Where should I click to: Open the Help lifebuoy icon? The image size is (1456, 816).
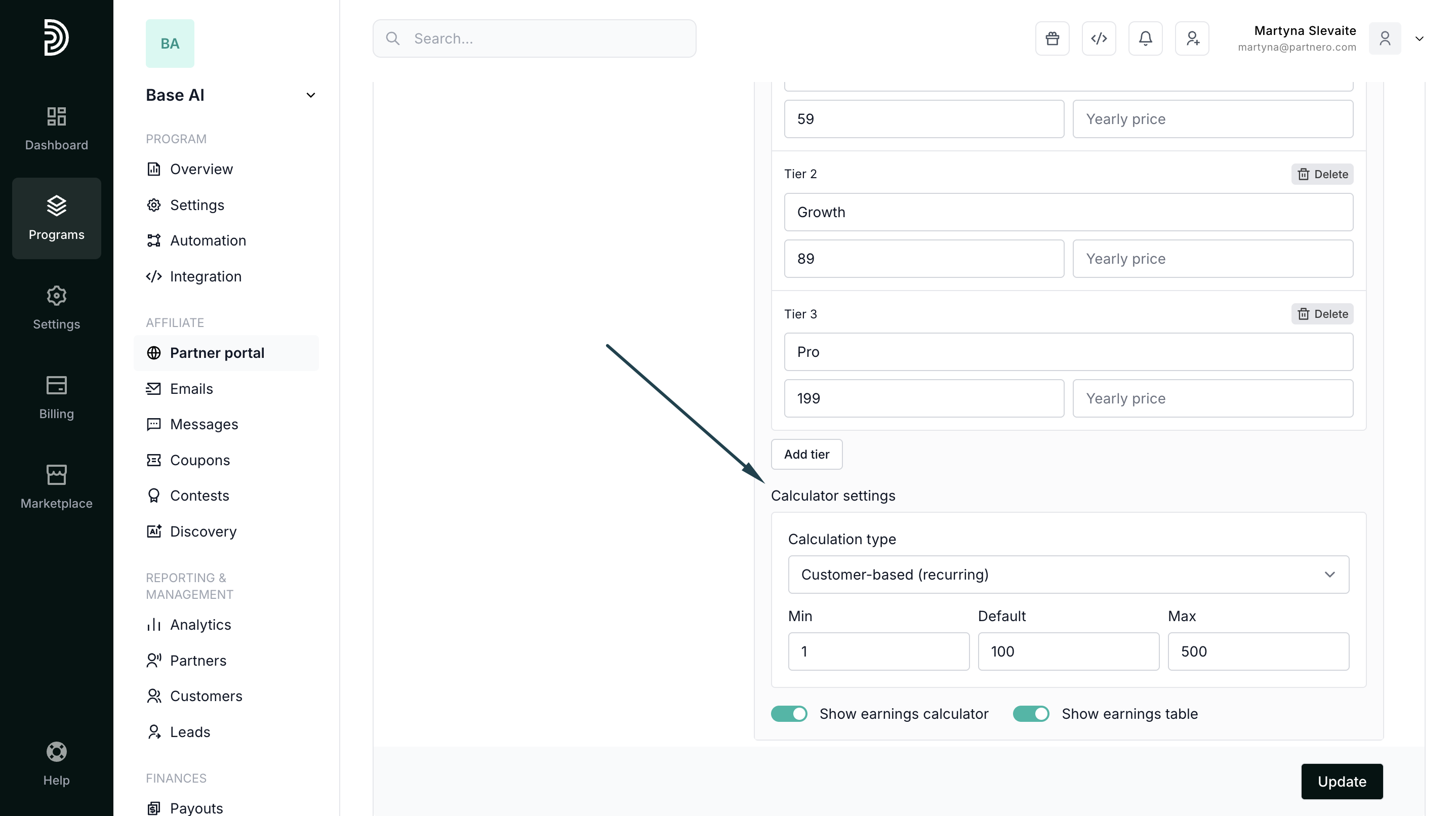click(56, 764)
